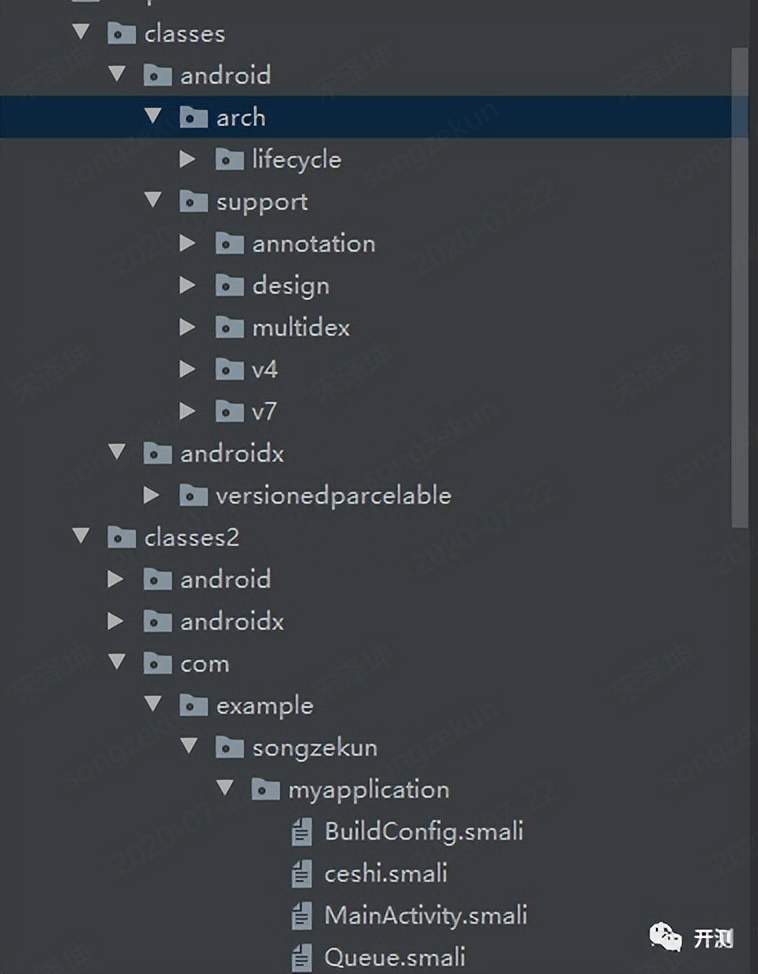The width and height of the screenshot is (758, 974).
Task: Collapse the androidx folder under classes
Action: click(117, 452)
